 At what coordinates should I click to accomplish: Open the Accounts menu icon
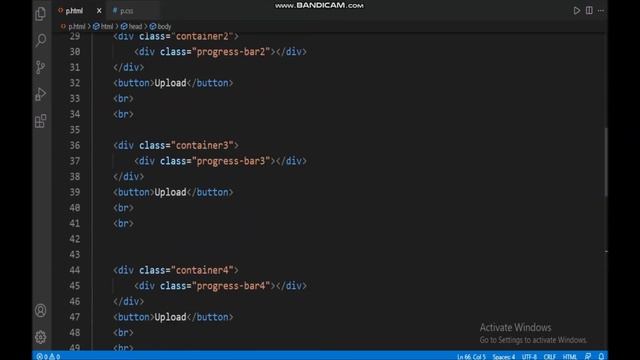click(x=40, y=311)
